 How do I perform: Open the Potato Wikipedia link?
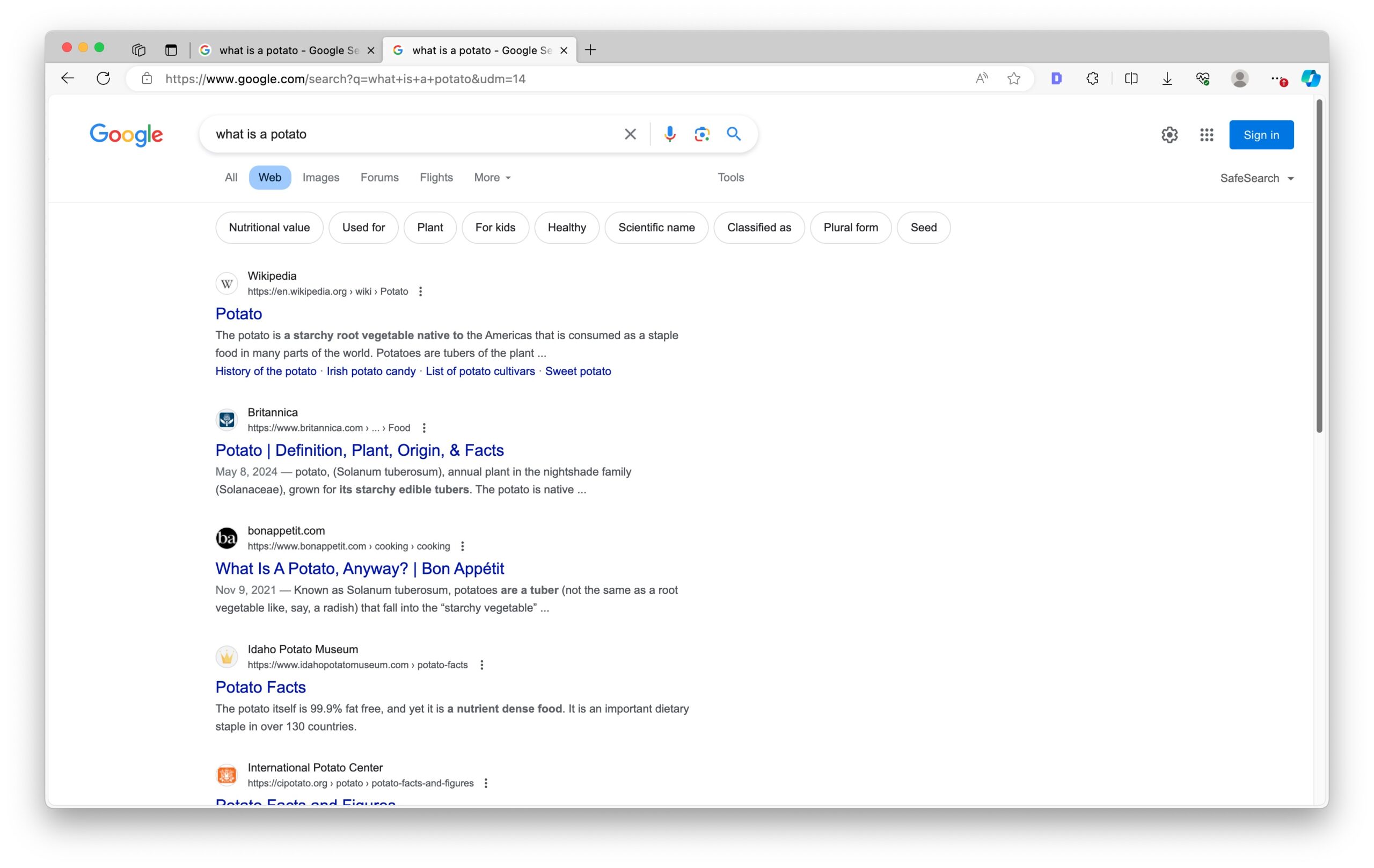238,313
